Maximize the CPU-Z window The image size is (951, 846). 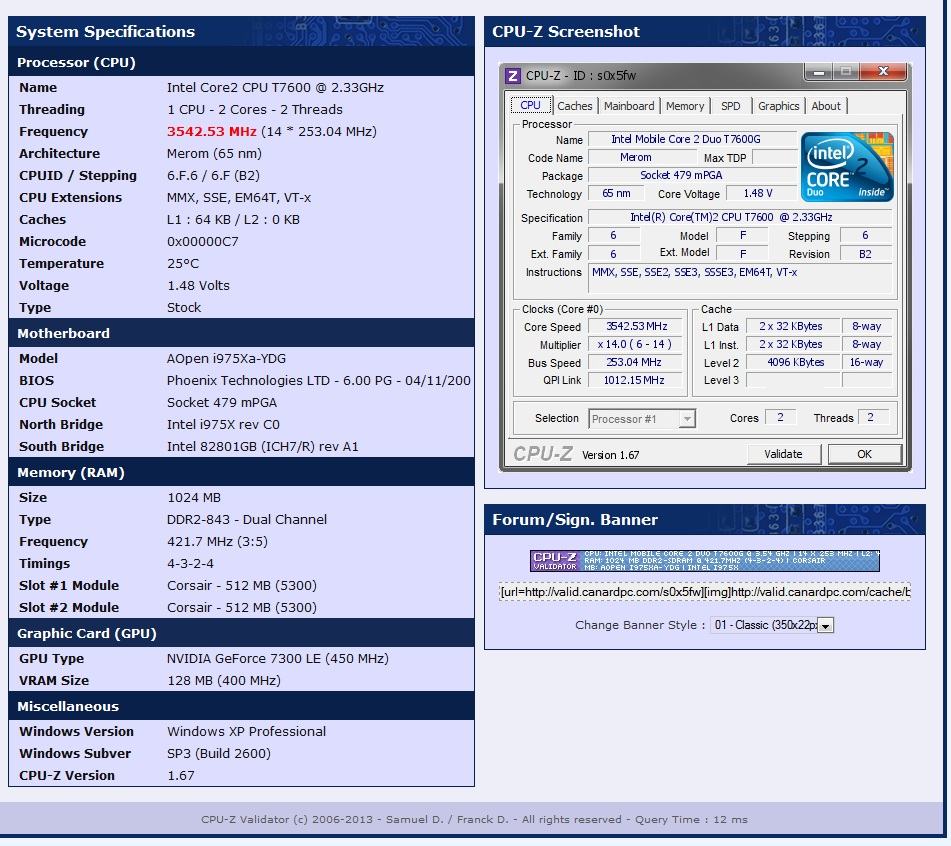(845, 72)
